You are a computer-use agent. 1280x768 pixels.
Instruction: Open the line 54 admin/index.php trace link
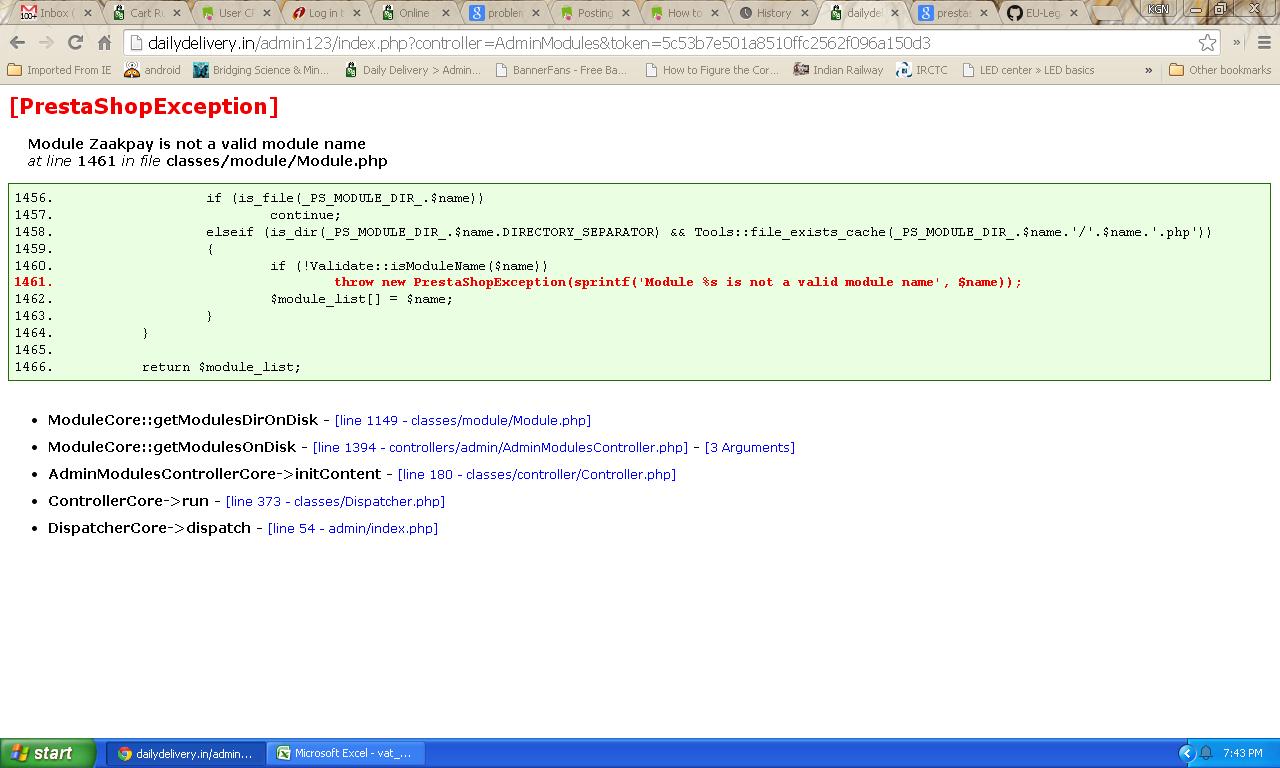[352, 529]
